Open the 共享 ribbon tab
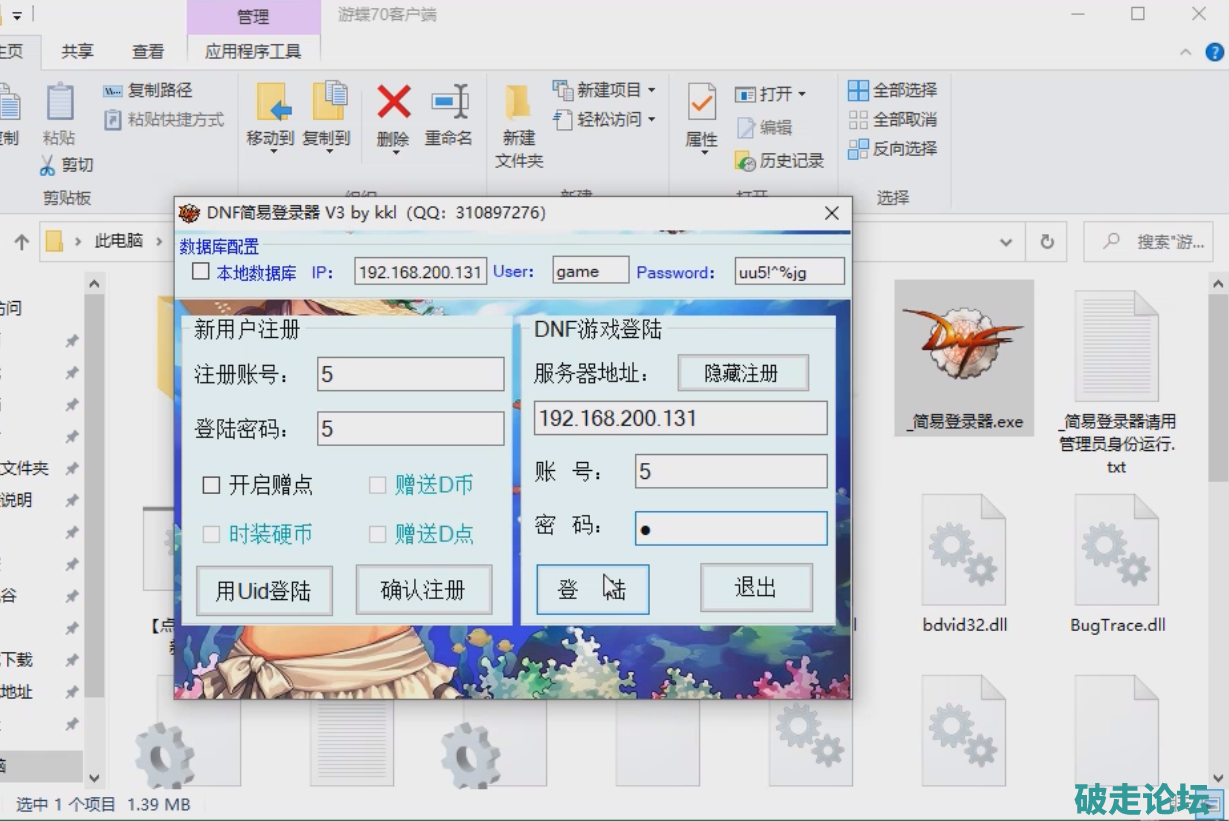 coord(77,51)
